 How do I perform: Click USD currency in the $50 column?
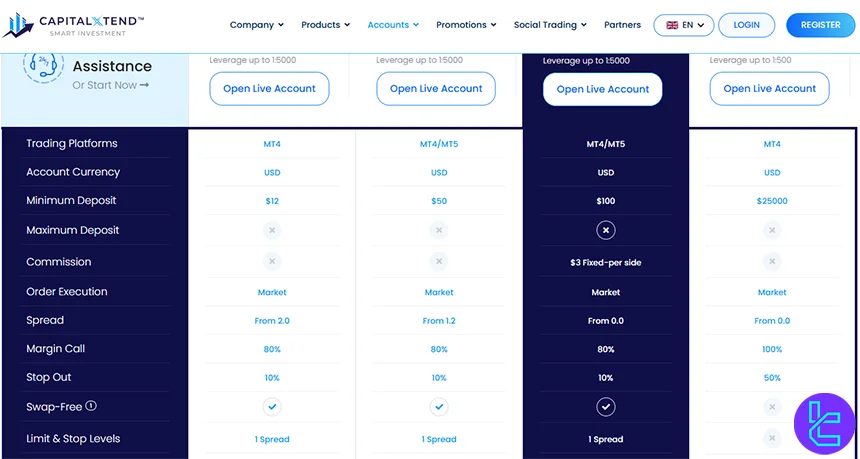click(x=439, y=173)
